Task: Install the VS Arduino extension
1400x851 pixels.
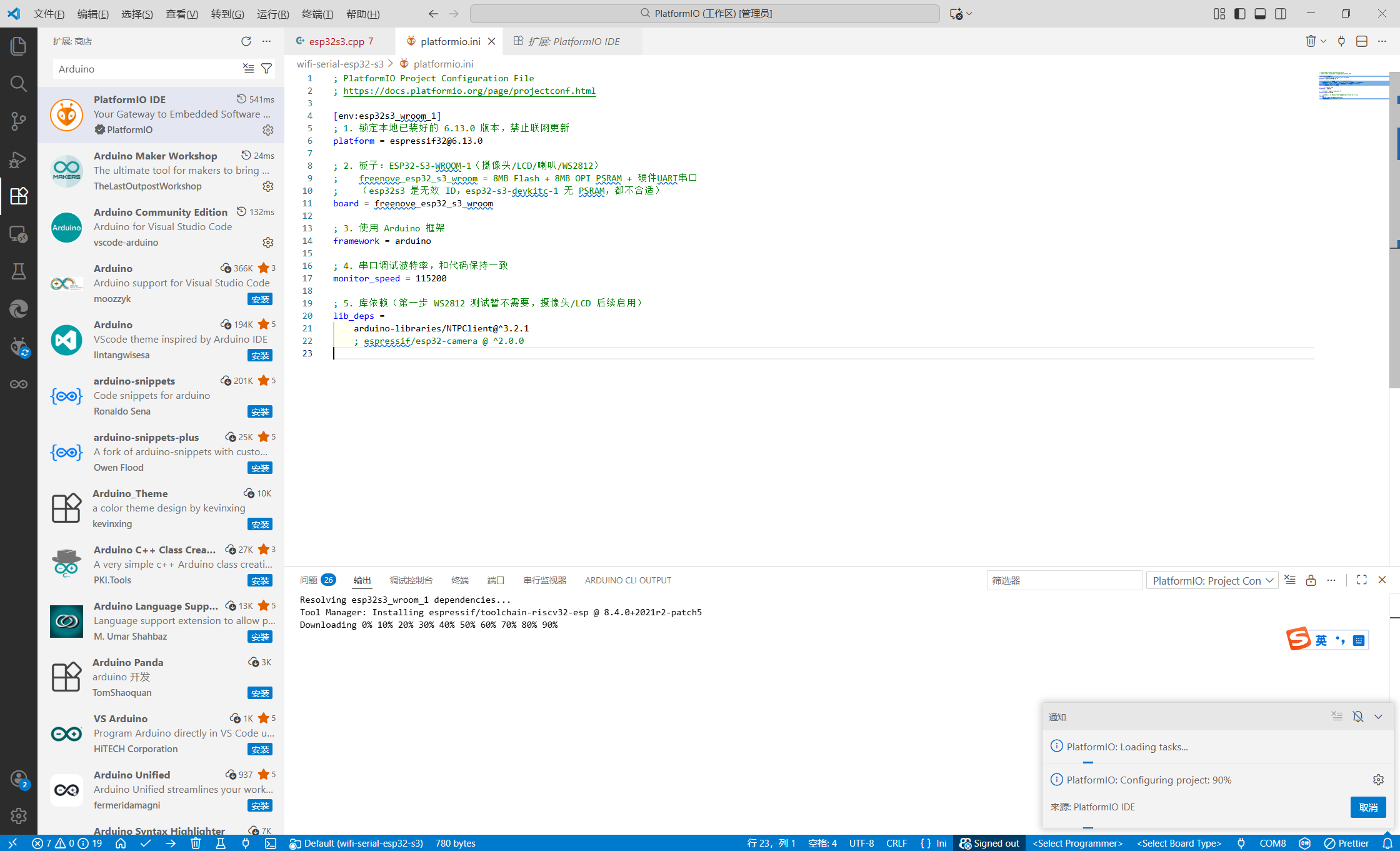Action: [x=260, y=750]
